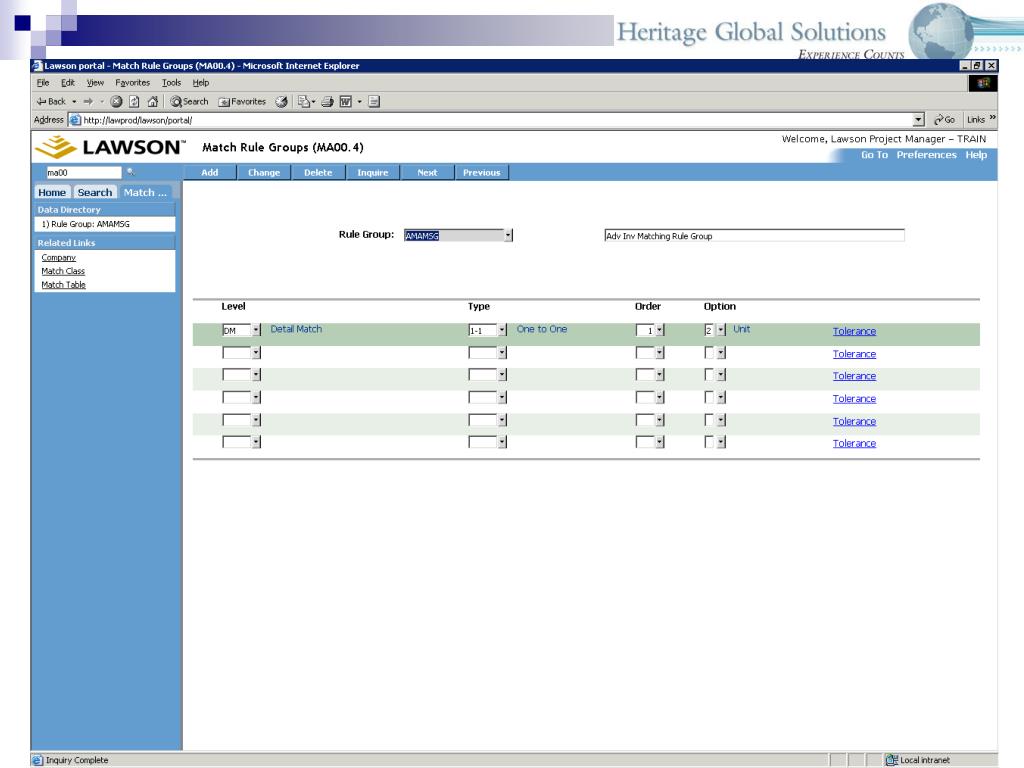
Task: Open the View menu
Action: pos(95,83)
